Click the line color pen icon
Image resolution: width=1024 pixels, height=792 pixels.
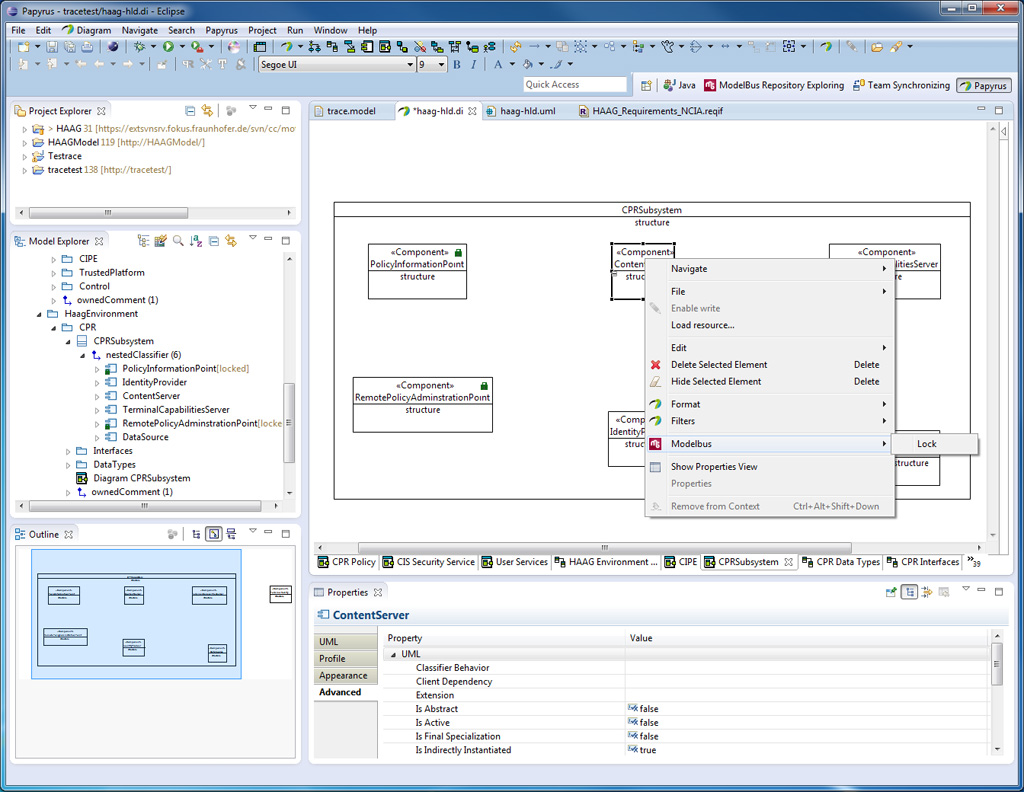coord(556,64)
